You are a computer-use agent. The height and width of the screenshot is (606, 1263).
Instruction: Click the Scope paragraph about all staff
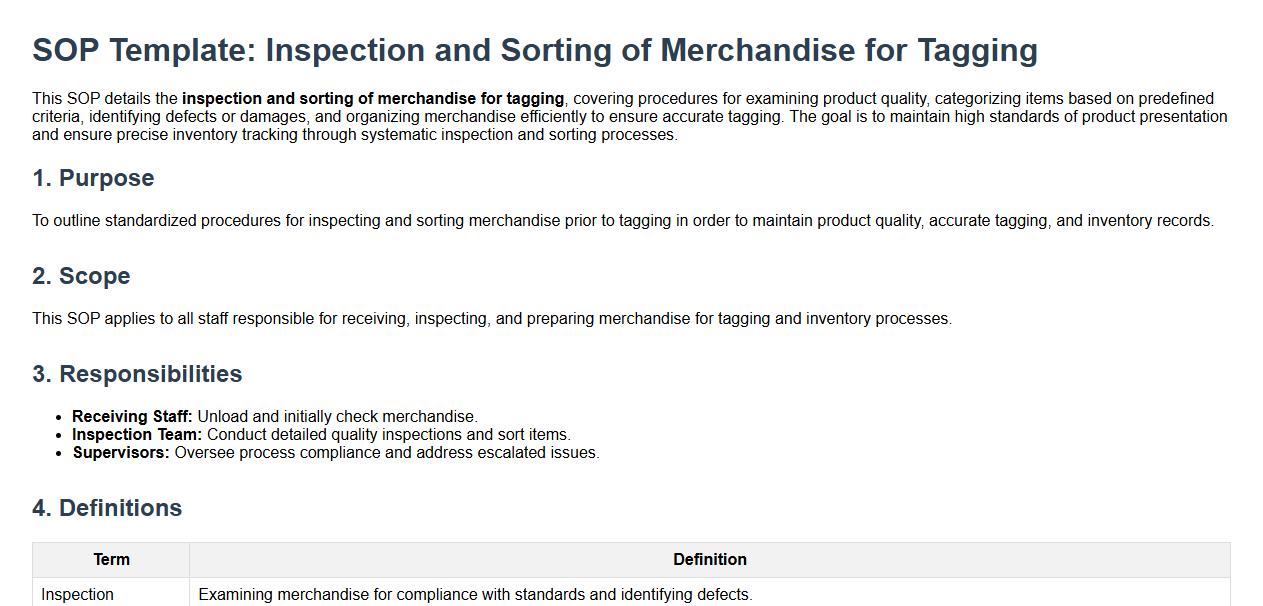pyautogui.click(x=491, y=319)
